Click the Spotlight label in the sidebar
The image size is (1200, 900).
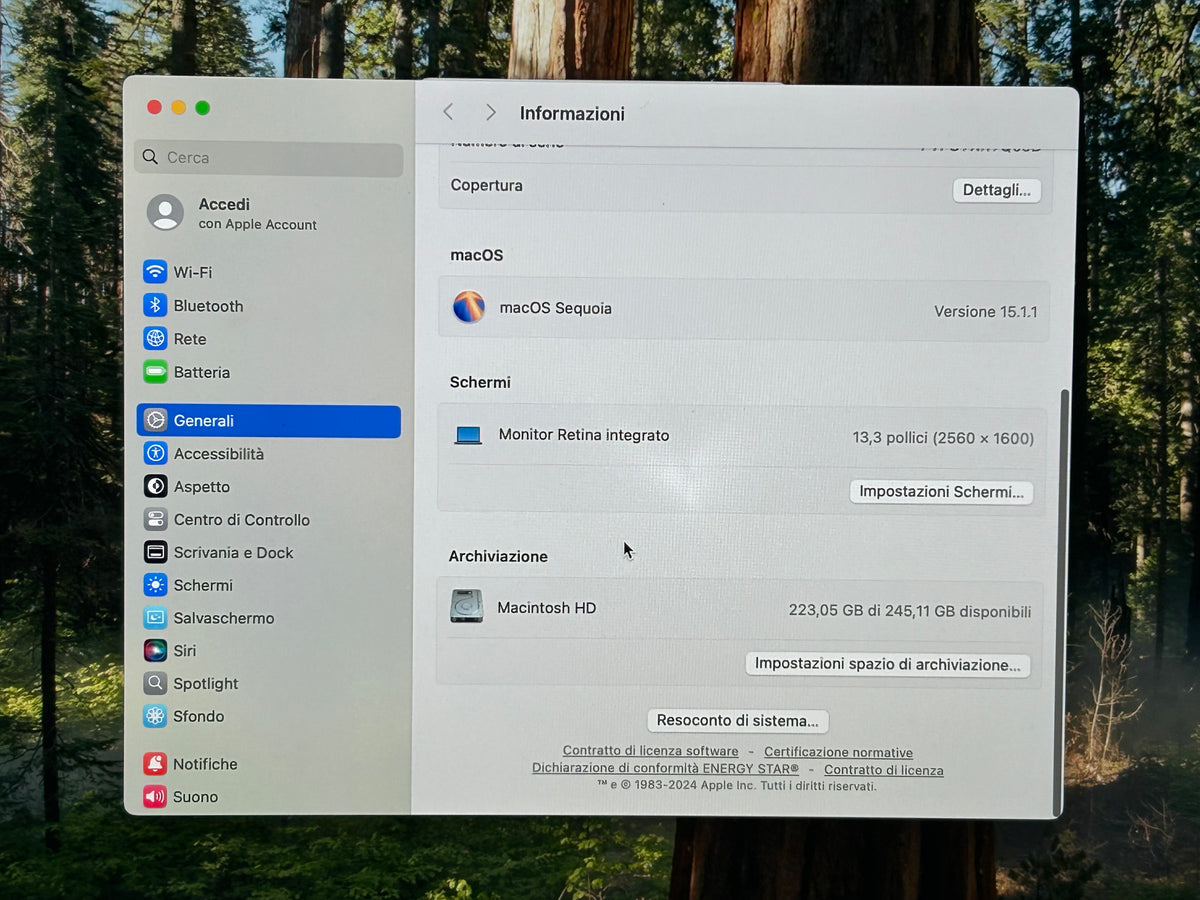(x=206, y=684)
